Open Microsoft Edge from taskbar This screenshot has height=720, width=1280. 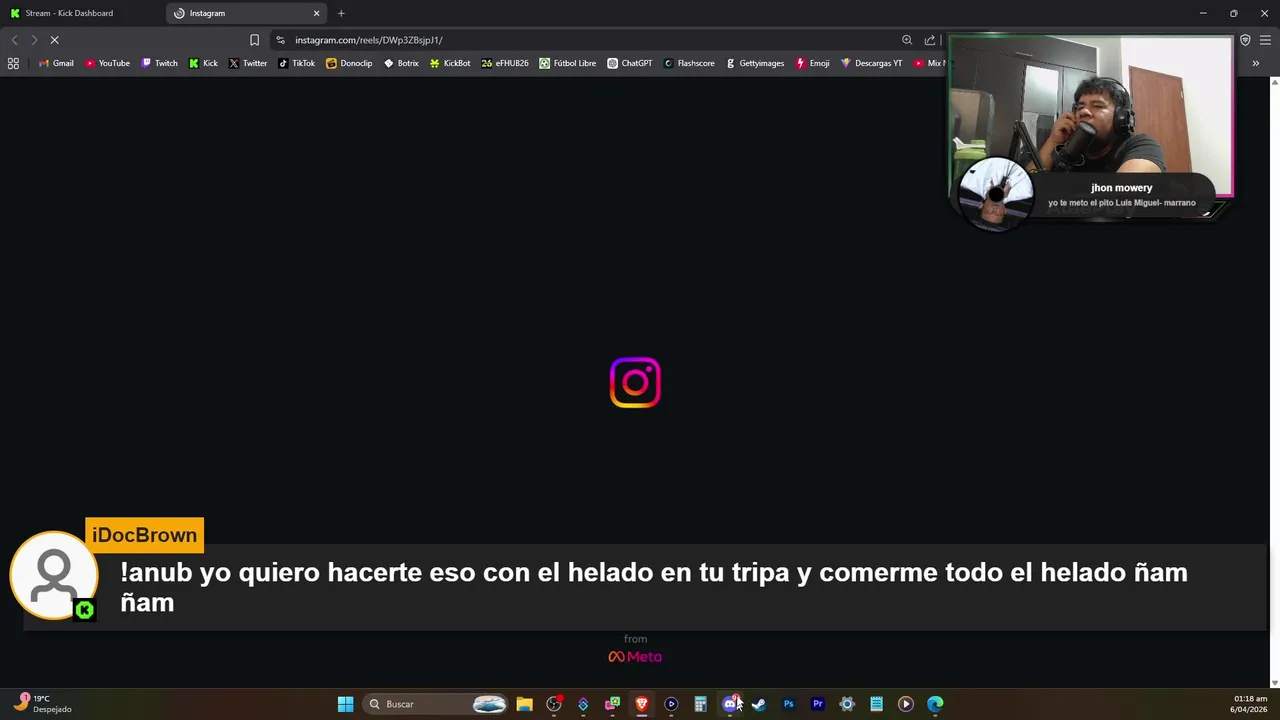pos(935,704)
